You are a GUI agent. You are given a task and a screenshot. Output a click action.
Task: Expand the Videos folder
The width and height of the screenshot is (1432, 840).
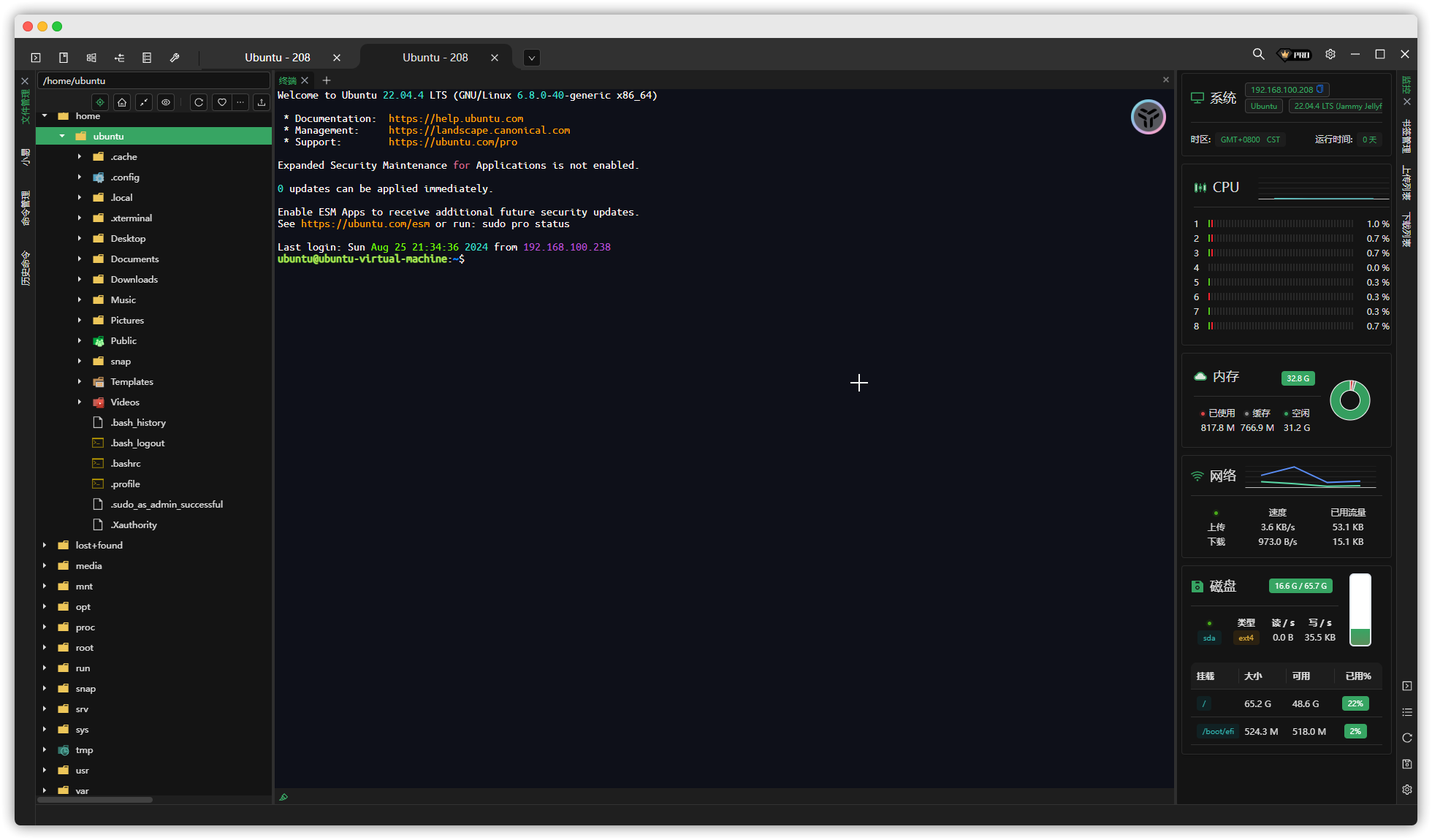click(x=80, y=402)
